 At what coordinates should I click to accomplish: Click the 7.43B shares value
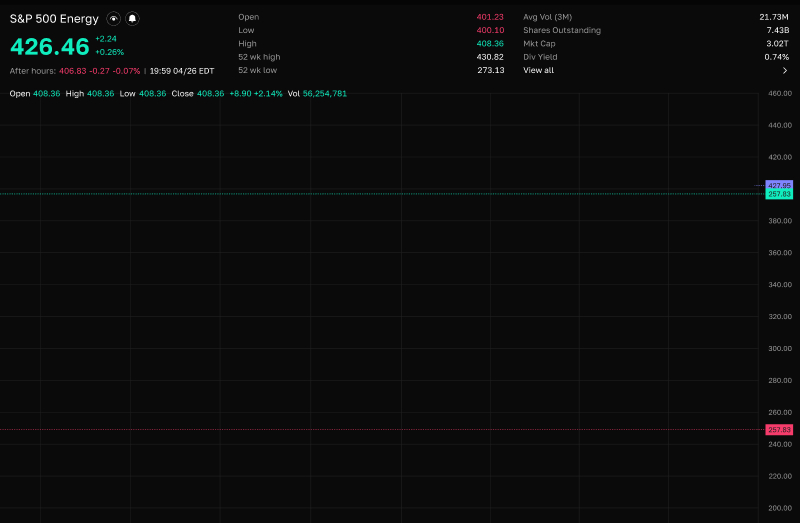(778, 30)
